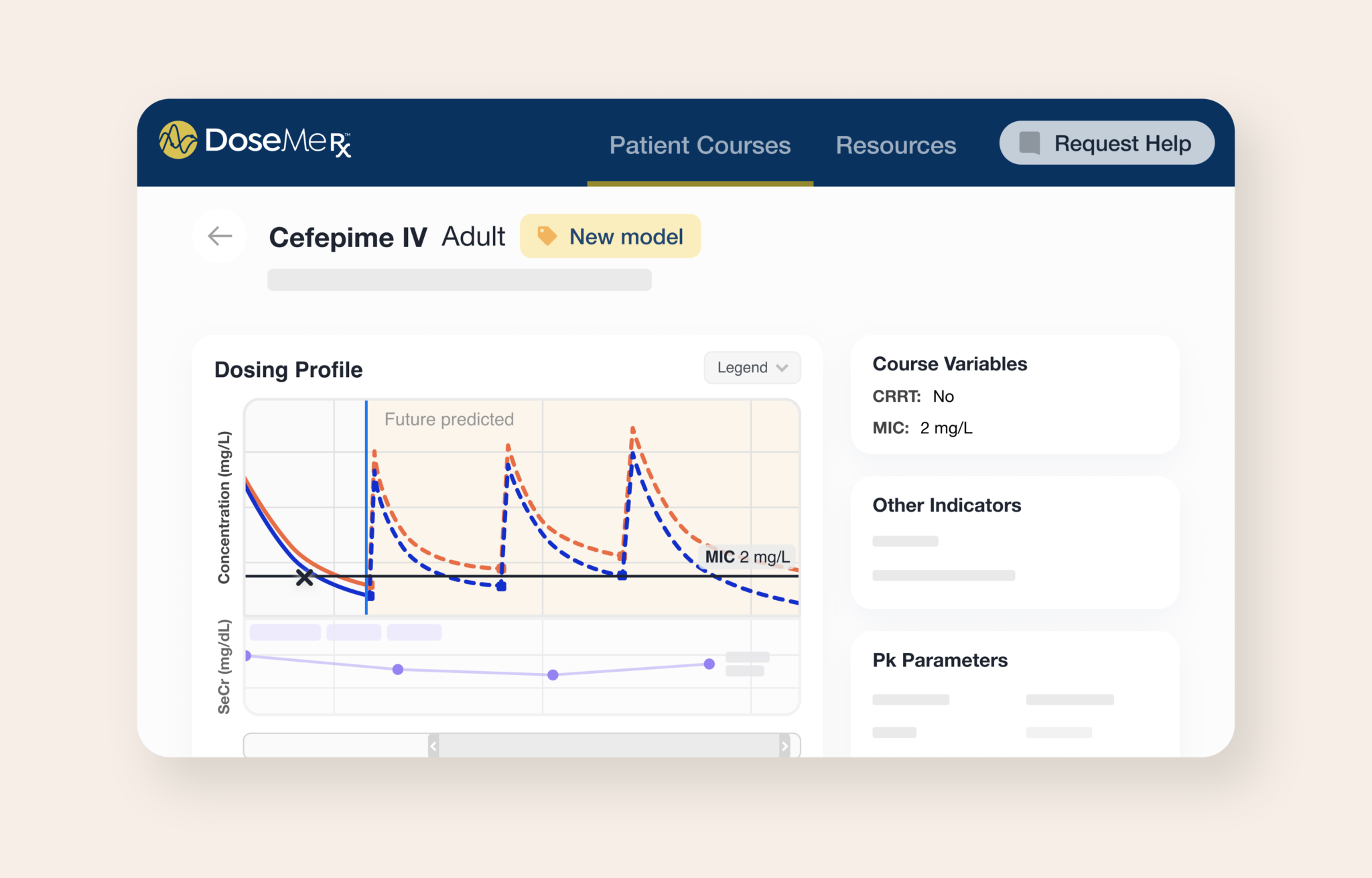
Task: Toggle the second purple dose bar
Action: point(354,632)
